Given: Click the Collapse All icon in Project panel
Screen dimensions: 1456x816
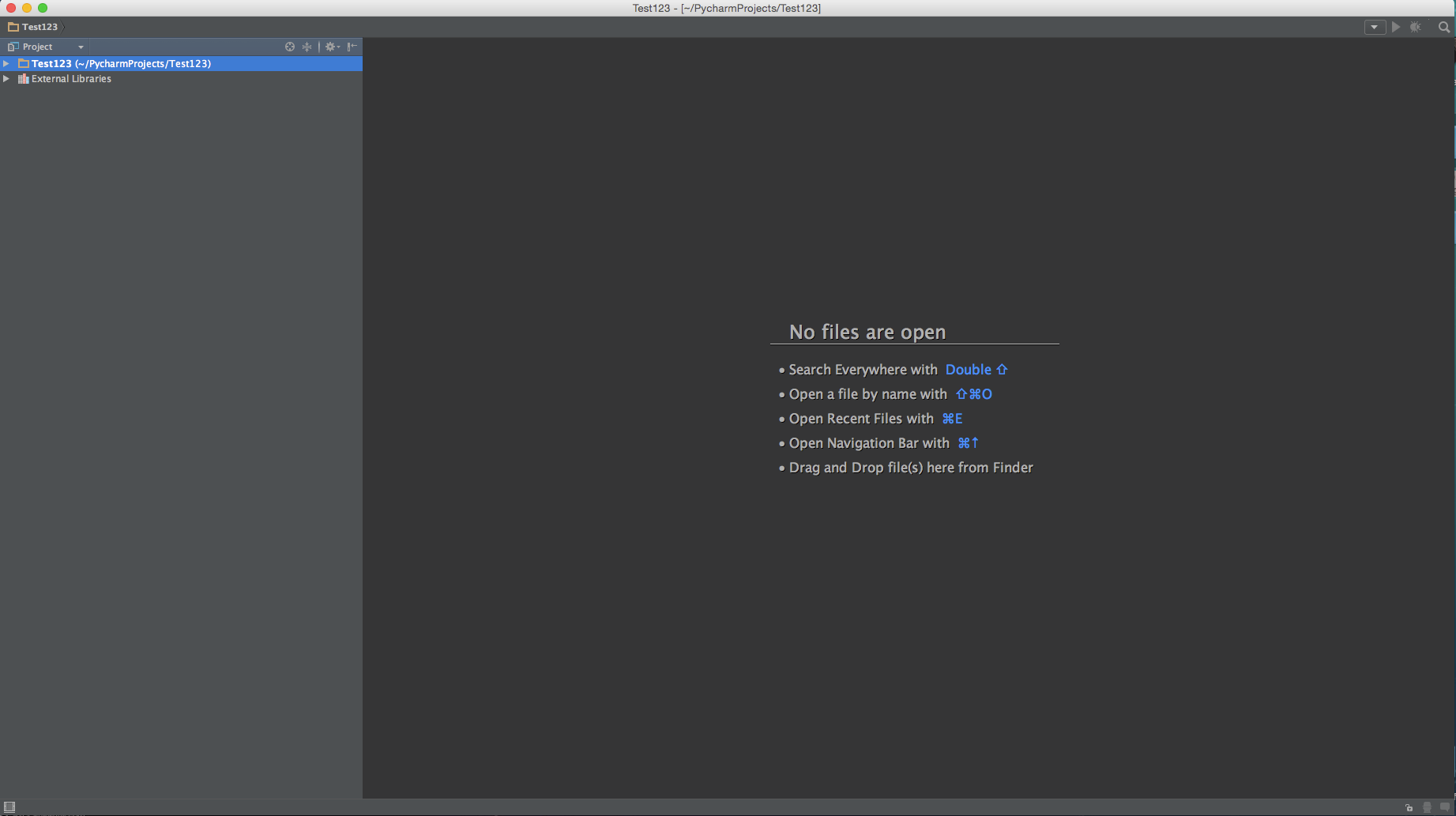Looking at the screenshot, I should [307, 47].
